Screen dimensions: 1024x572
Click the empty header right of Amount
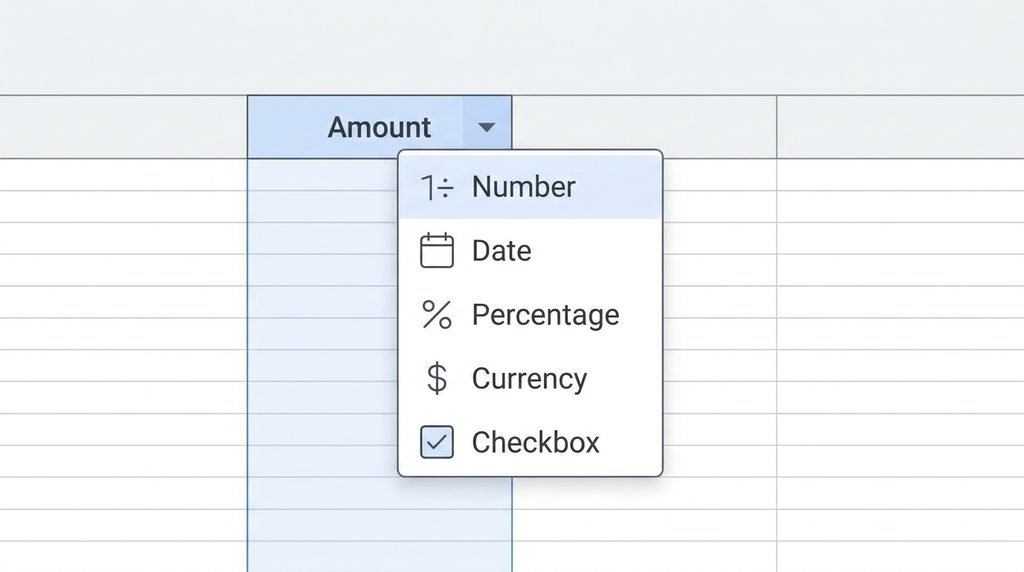pyautogui.click(x=645, y=127)
